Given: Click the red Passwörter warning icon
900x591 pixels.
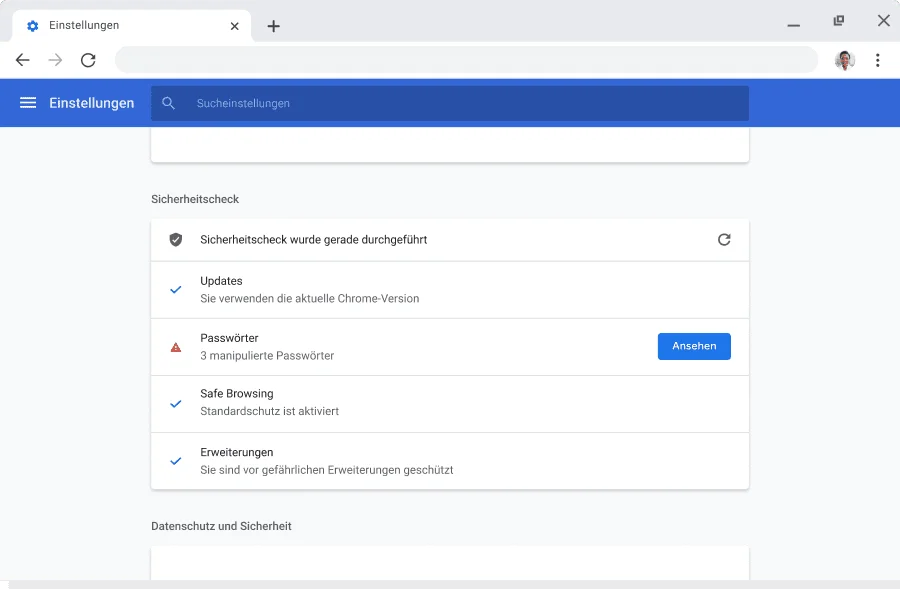Looking at the screenshot, I should tap(176, 347).
